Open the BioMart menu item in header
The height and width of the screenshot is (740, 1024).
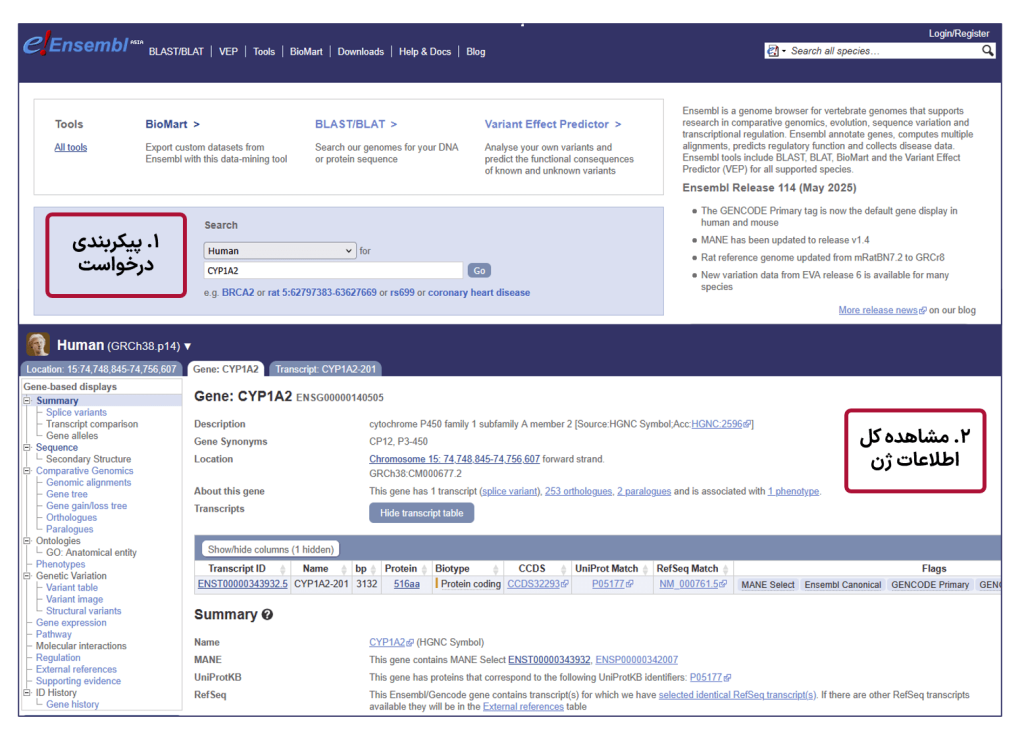point(306,52)
